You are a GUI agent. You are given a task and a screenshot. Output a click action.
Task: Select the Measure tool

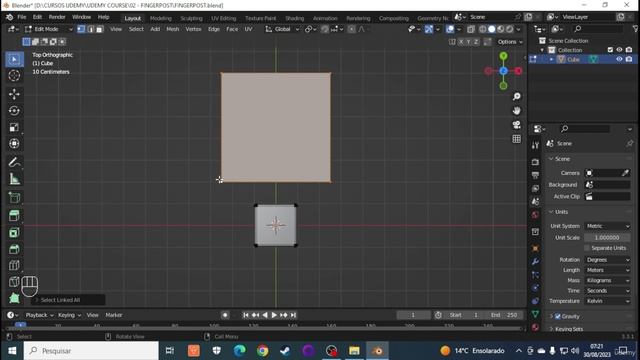pyautogui.click(x=14, y=179)
